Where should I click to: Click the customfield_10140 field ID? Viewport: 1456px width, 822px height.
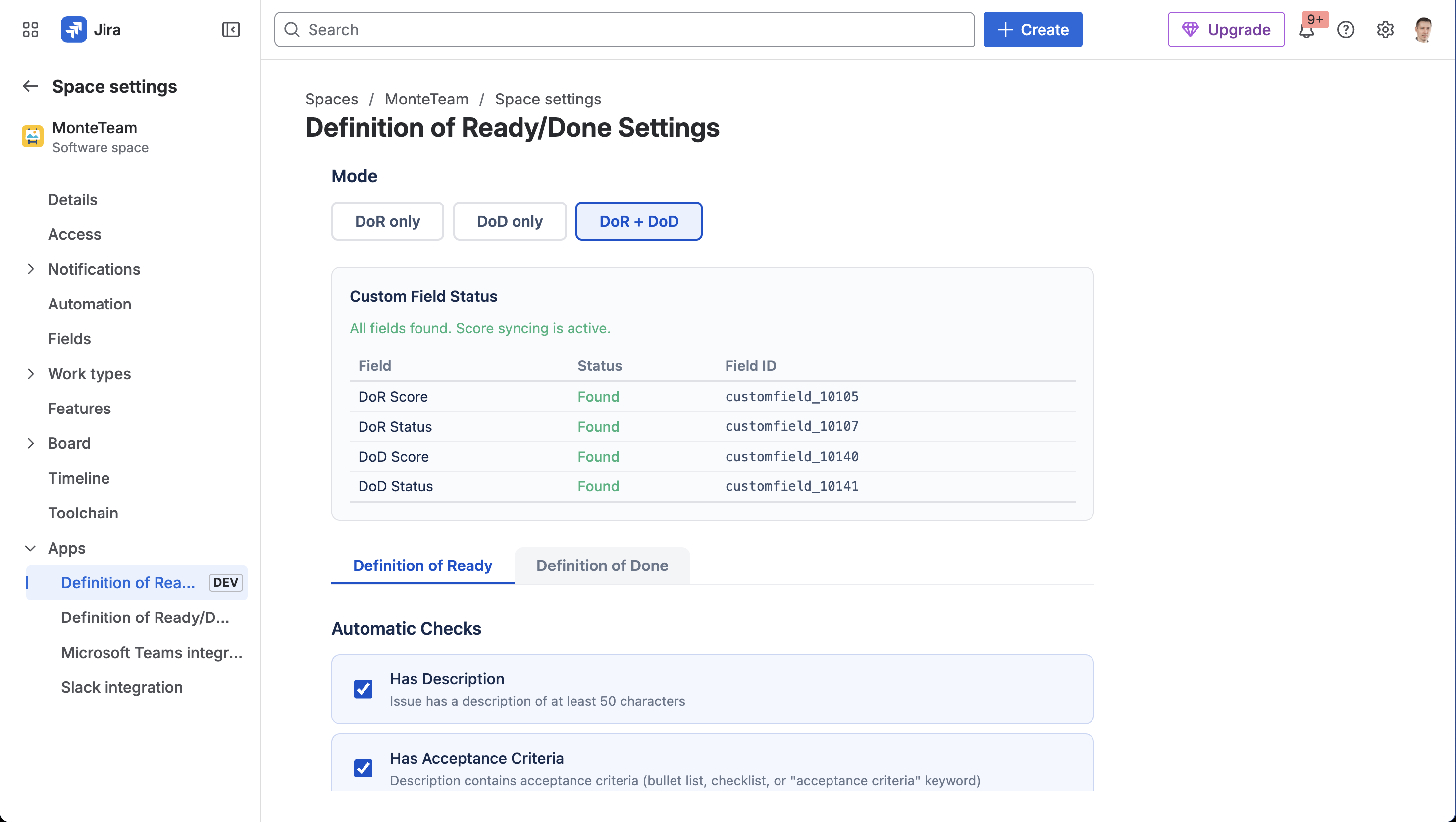791,456
